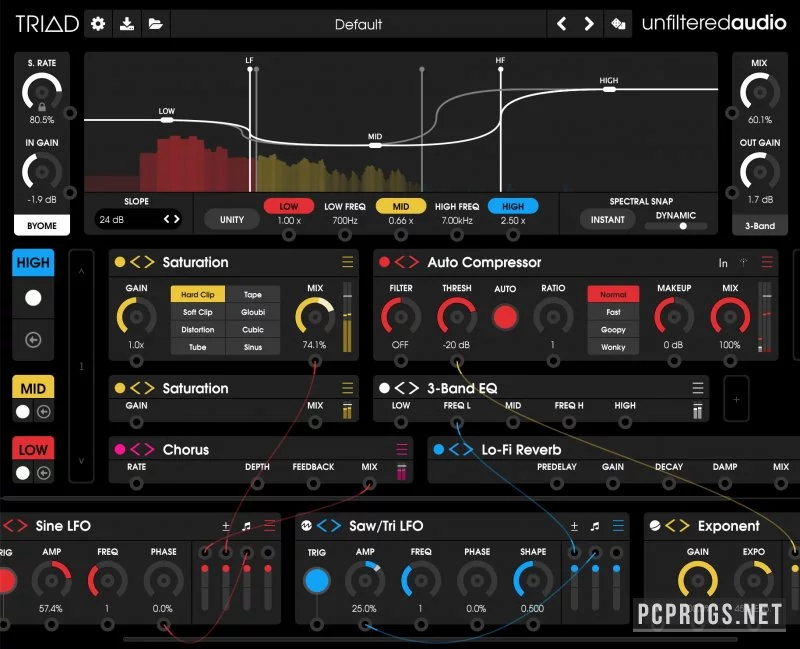Click the add module plus slot
Viewport: 800px width, 649px height.
tap(736, 400)
